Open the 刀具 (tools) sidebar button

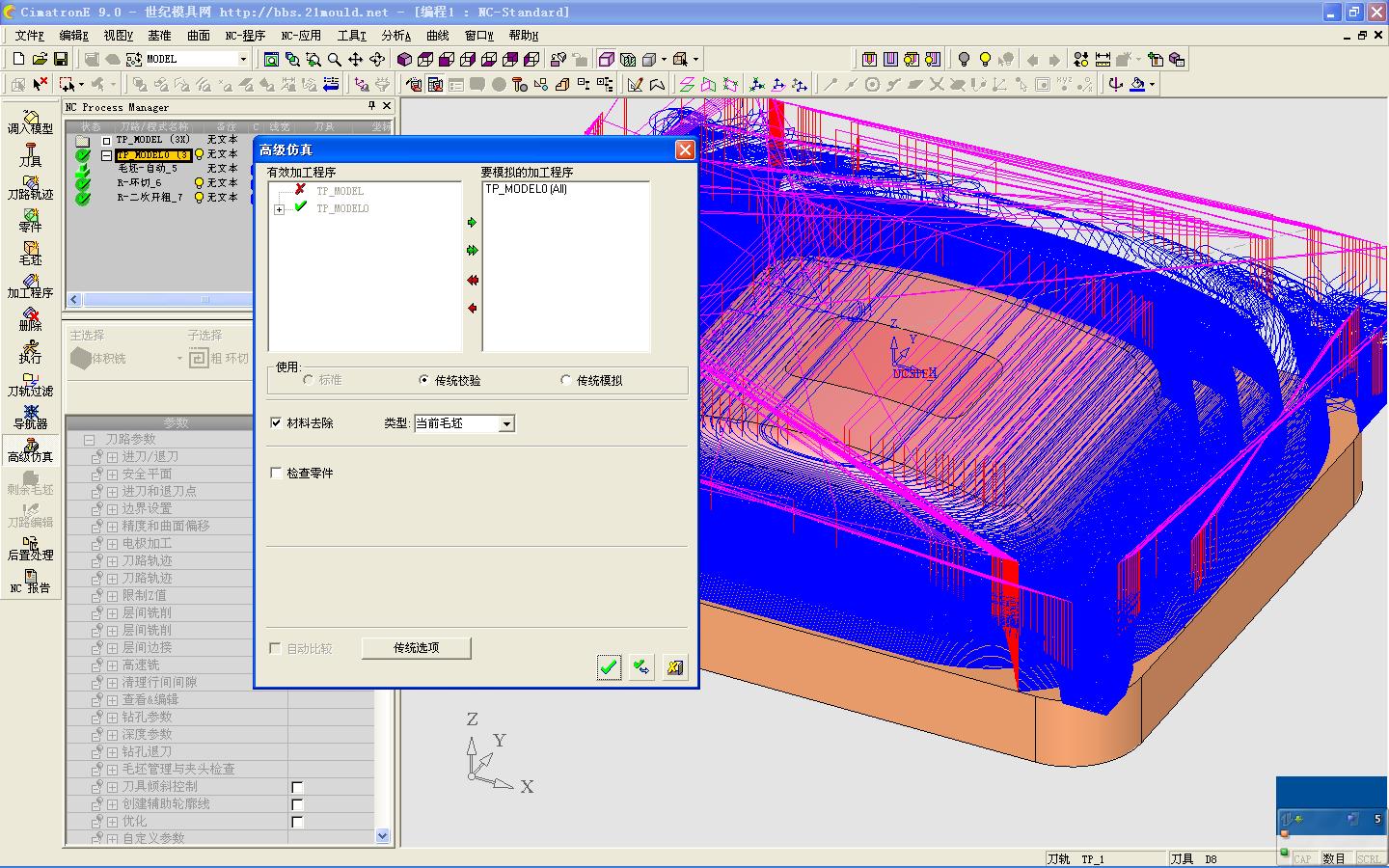(x=30, y=154)
